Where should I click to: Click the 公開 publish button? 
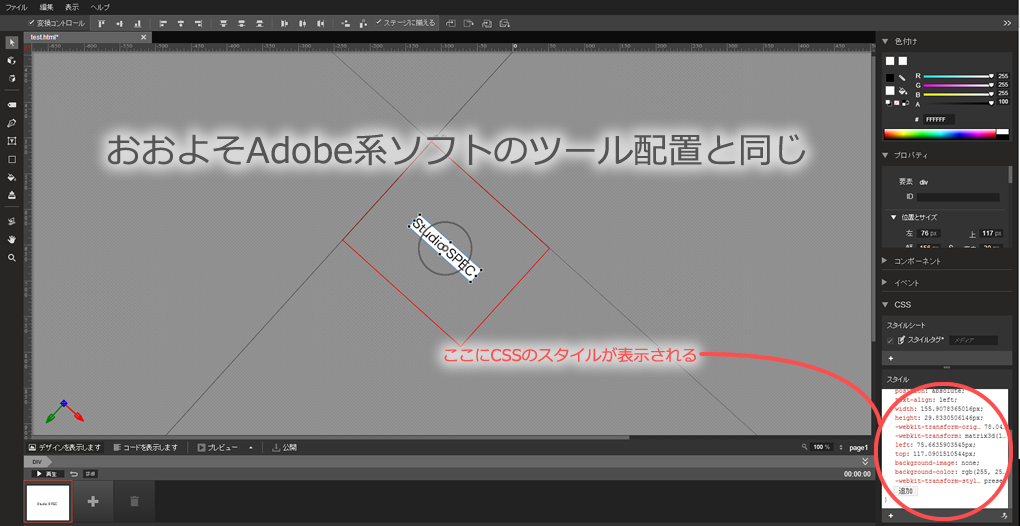(x=285, y=447)
